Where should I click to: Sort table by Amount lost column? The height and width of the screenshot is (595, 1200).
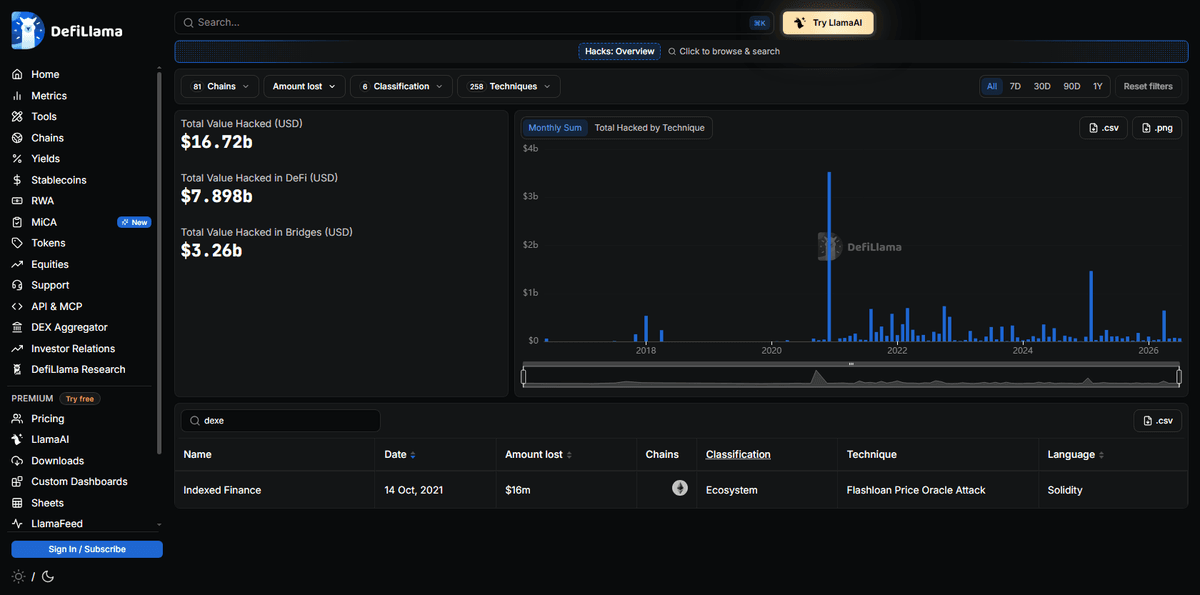click(x=538, y=455)
